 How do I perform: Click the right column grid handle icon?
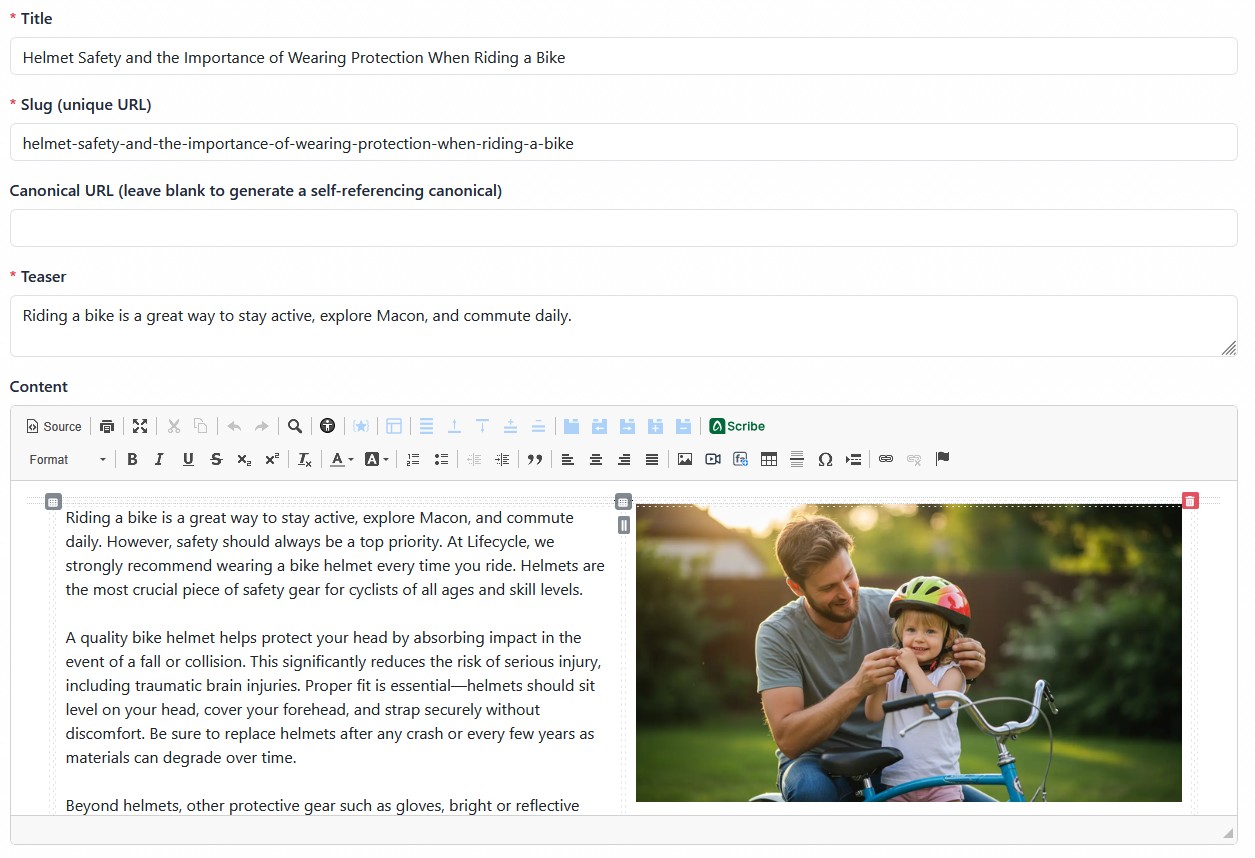(623, 501)
